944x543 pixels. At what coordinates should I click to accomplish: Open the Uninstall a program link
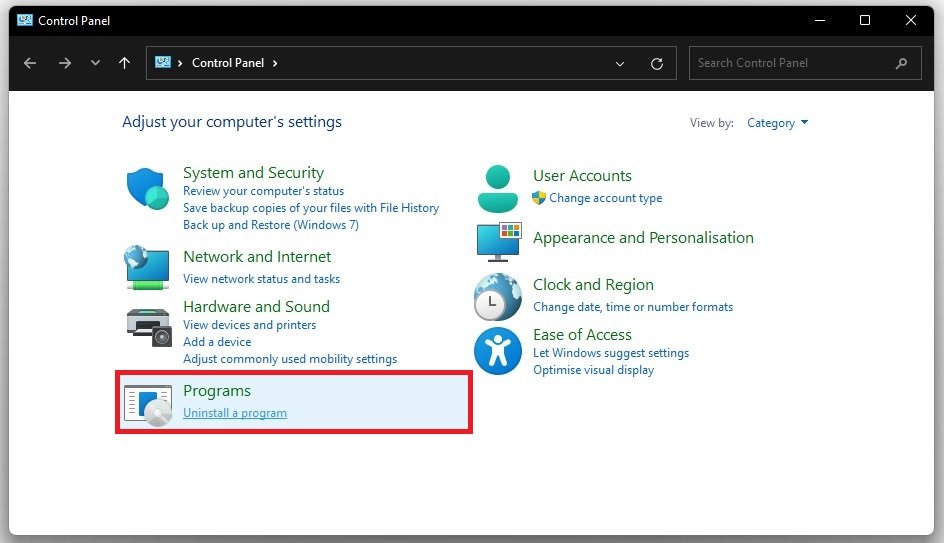[x=235, y=413]
